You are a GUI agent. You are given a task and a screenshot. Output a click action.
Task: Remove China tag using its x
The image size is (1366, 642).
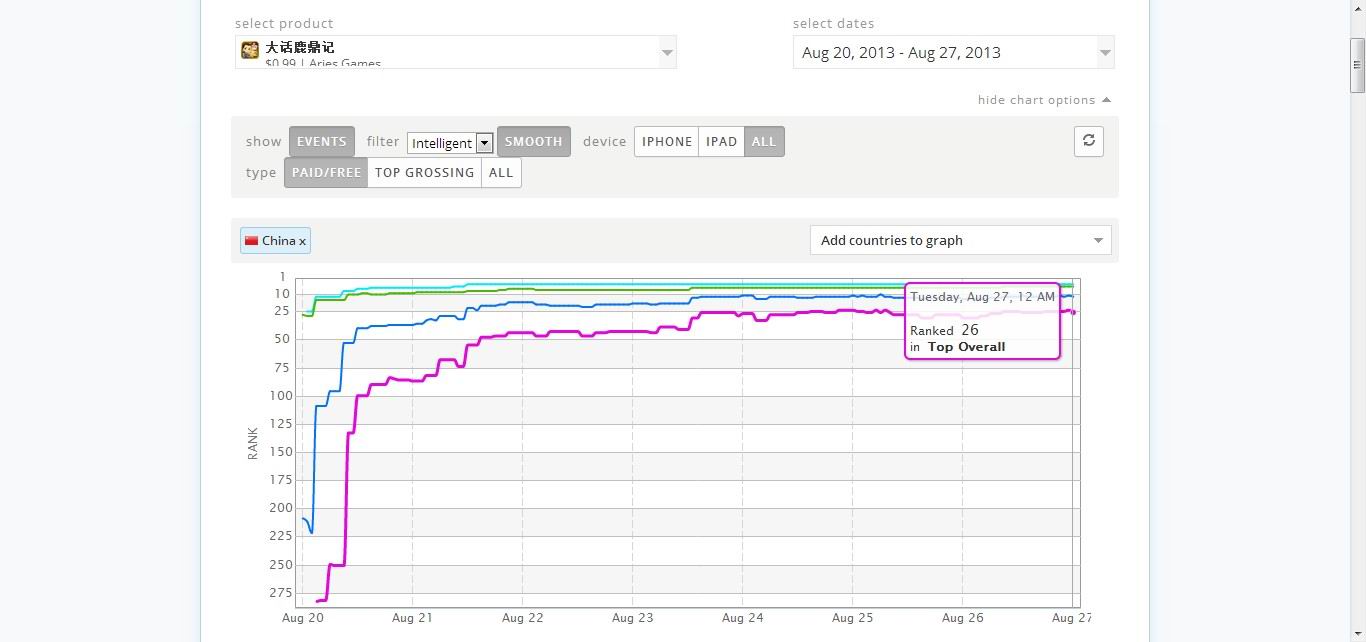coord(302,241)
